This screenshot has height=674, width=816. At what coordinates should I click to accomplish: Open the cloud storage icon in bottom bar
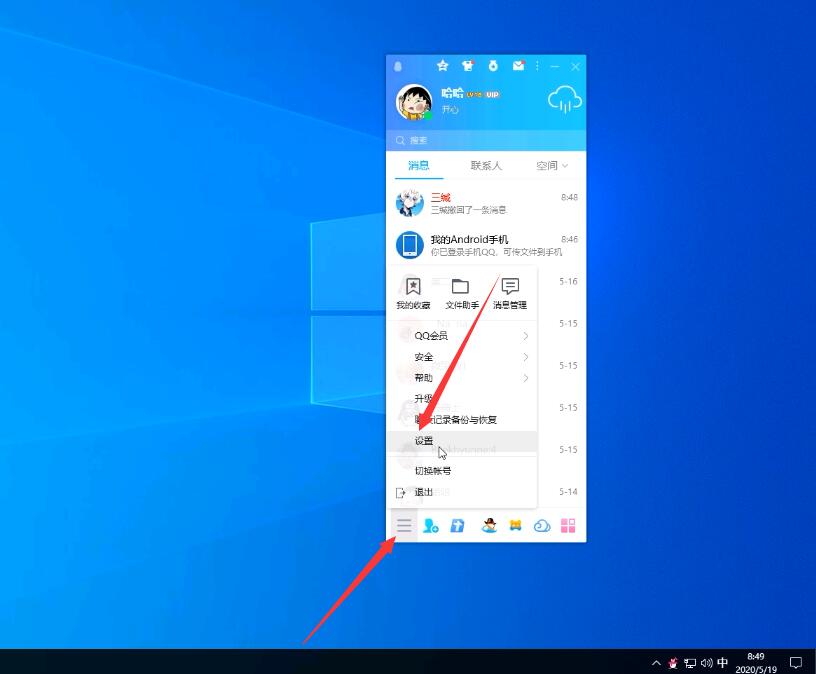(542, 526)
